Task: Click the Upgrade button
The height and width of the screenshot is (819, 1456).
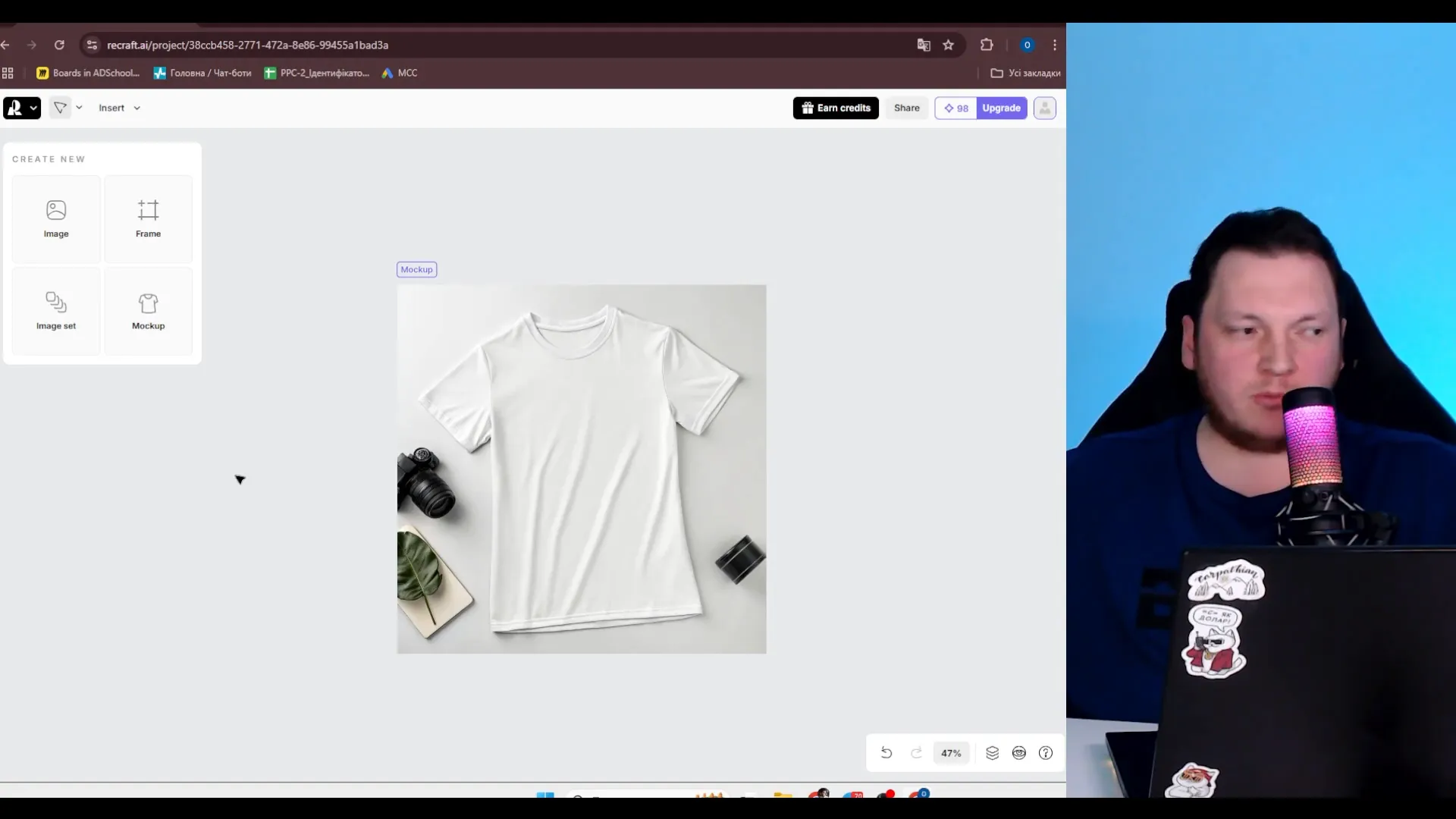Action: coord(1001,108)
